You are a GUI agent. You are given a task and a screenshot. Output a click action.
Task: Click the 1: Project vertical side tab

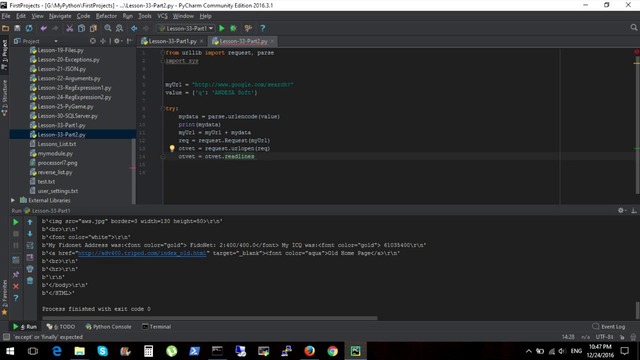[x=4, y=55]
